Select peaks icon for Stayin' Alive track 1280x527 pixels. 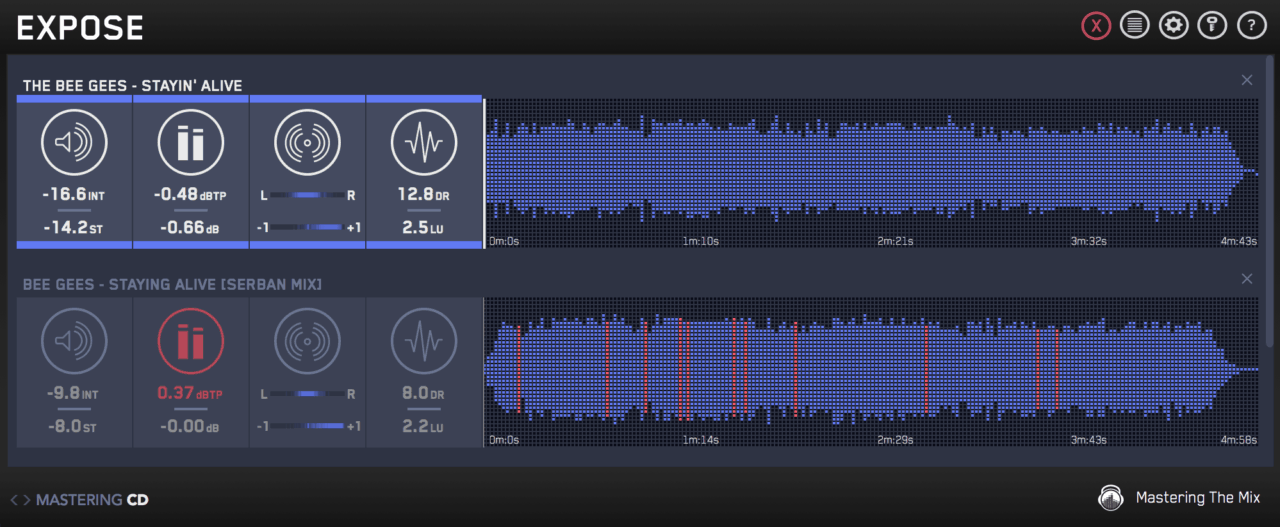pos(191,143)
